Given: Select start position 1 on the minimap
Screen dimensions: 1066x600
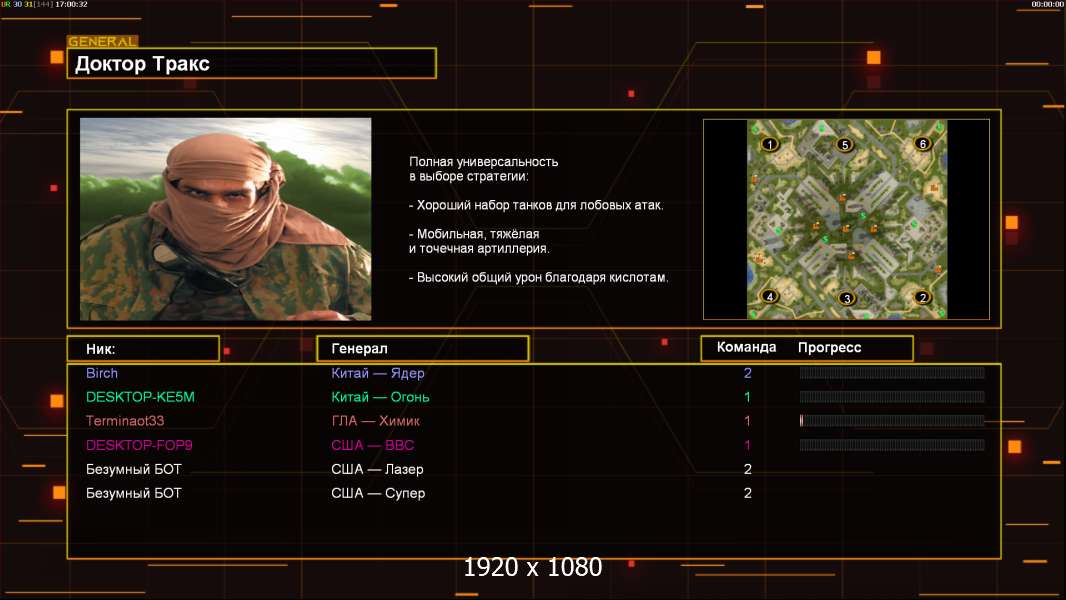Looking at the screenshot, I should click(770, 144).
